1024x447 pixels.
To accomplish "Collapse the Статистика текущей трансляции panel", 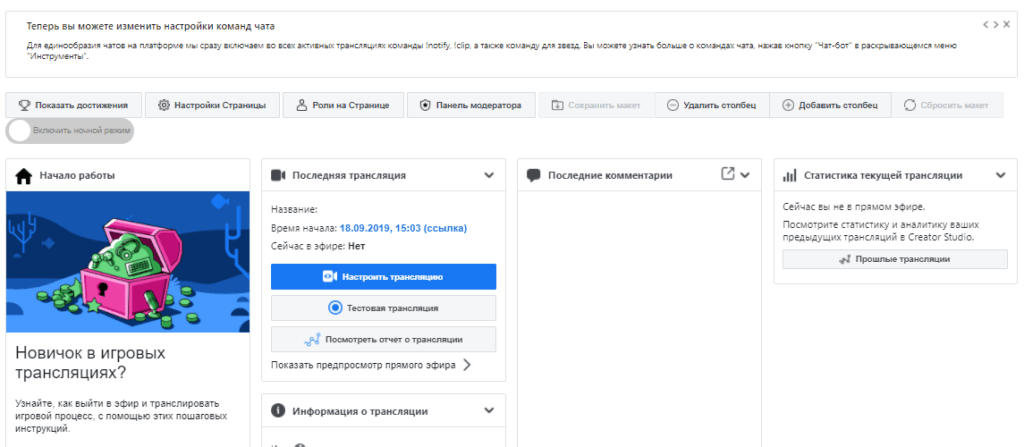I will click(1001, 175).
